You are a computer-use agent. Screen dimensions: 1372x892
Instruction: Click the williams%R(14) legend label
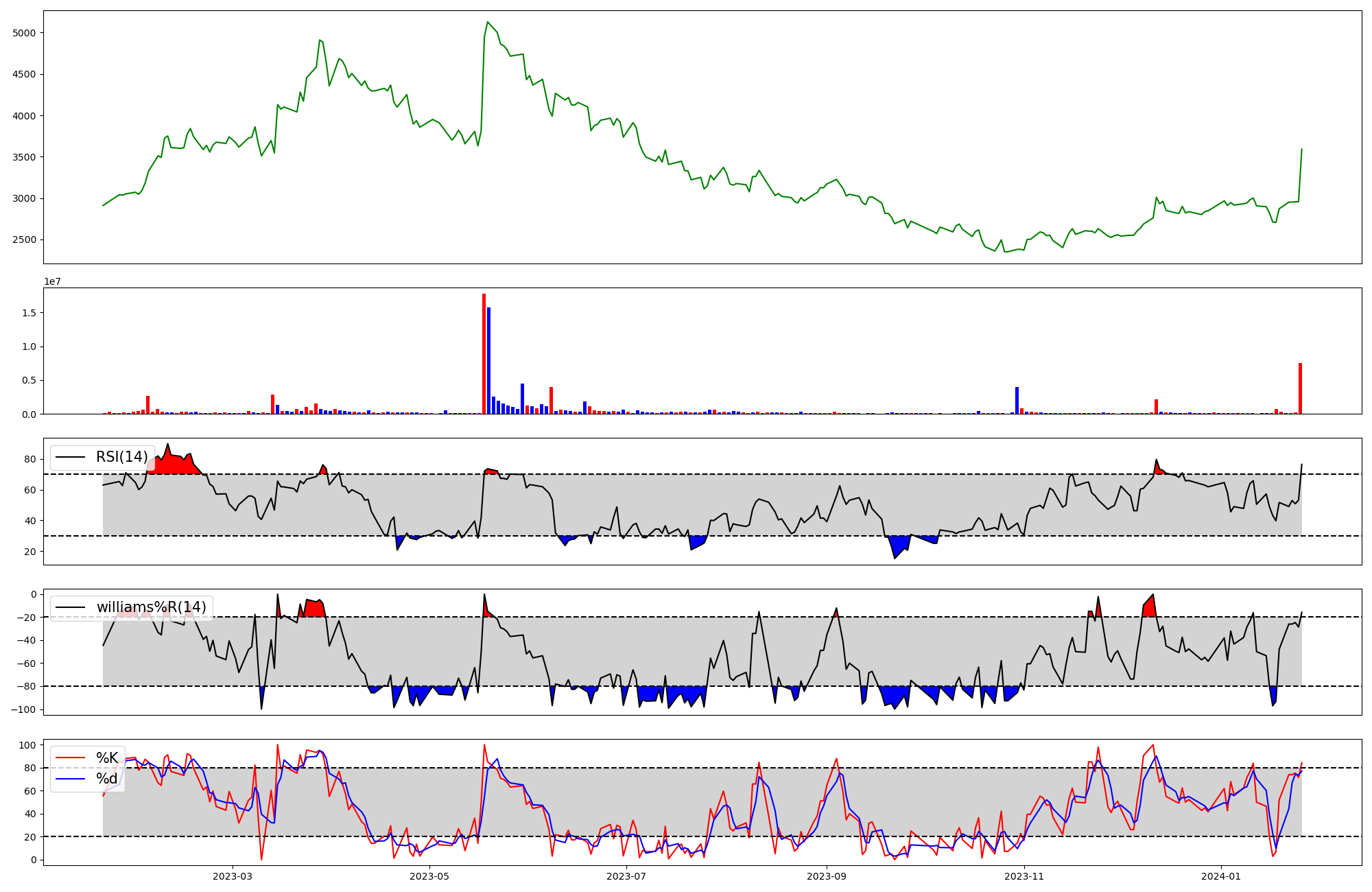point(151,607)
